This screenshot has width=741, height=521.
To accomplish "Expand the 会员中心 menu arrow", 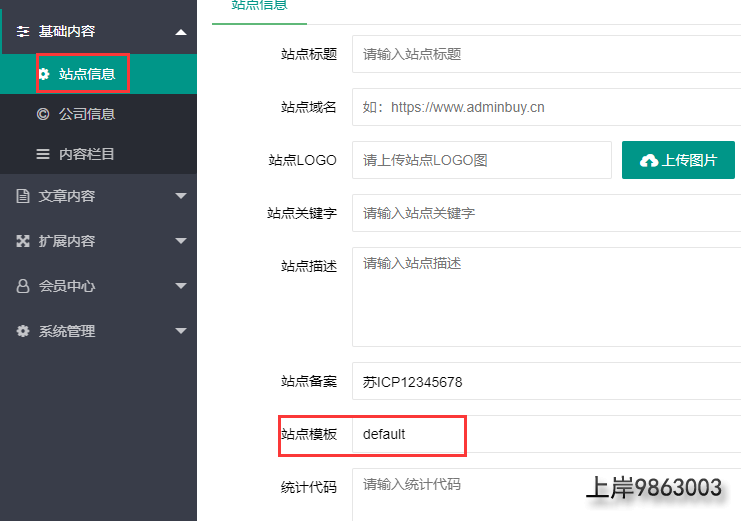I will [181, 286].
